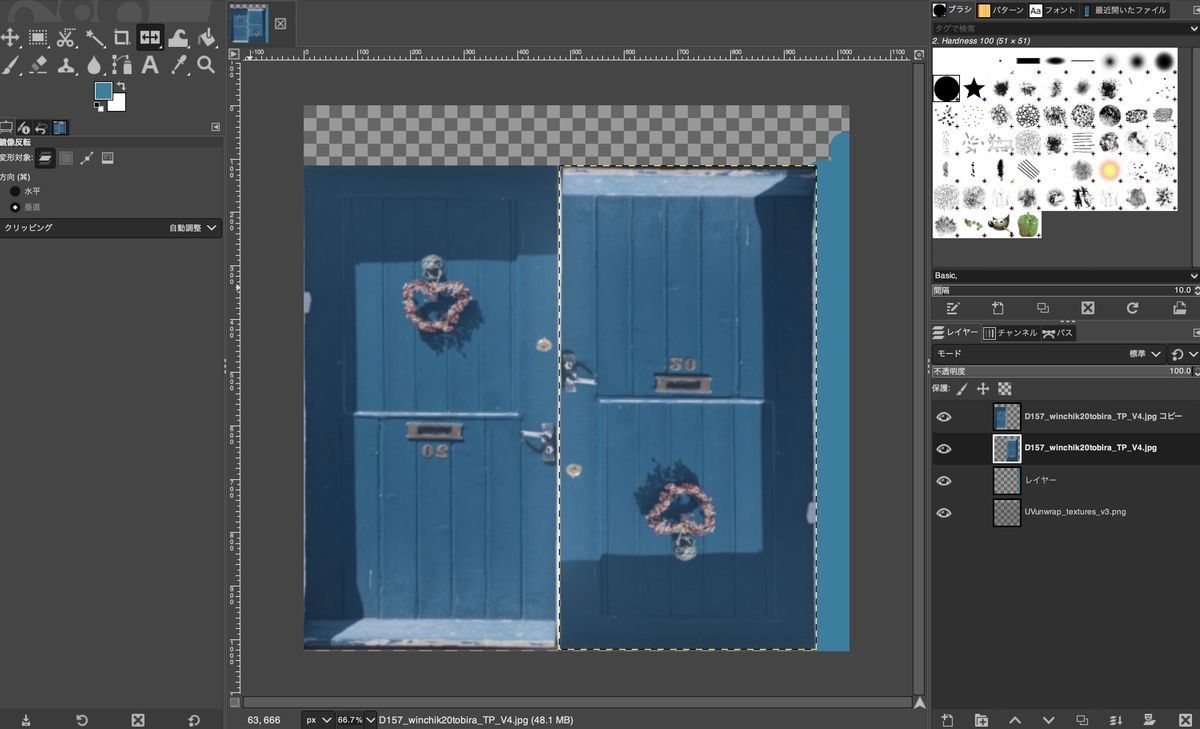The width and height of the screenshot is (1200, 729).
Task: Open the クリッピング dropdown
Action: 111,228
